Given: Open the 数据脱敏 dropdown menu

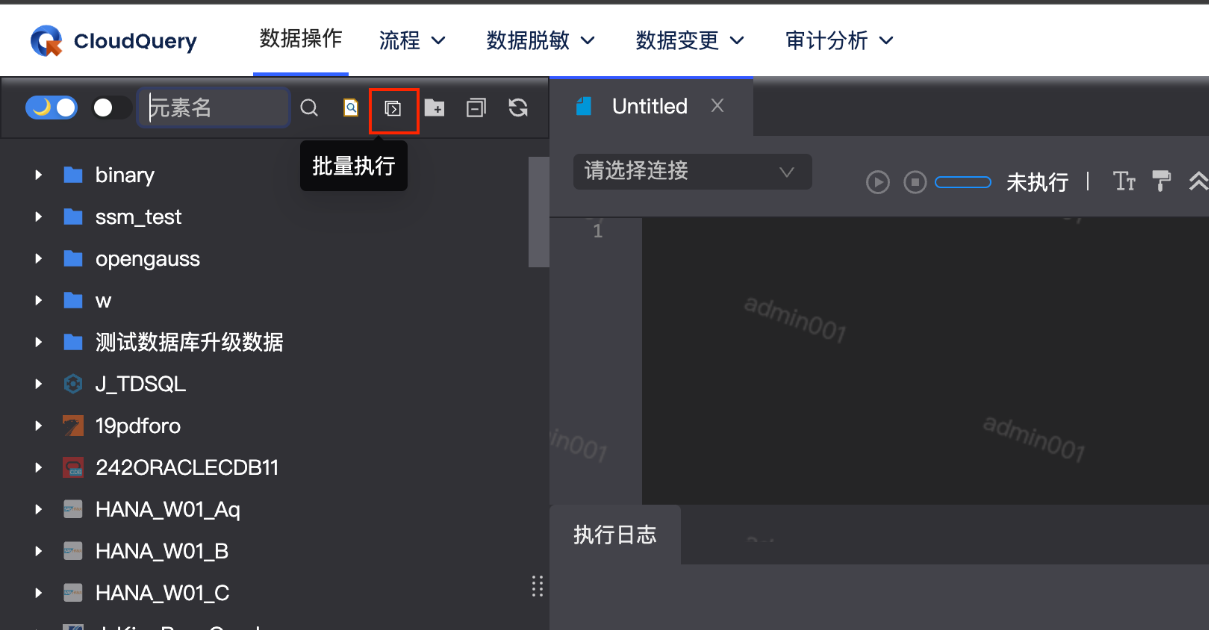Looking at the screenshot, I should tap(541, 40).
